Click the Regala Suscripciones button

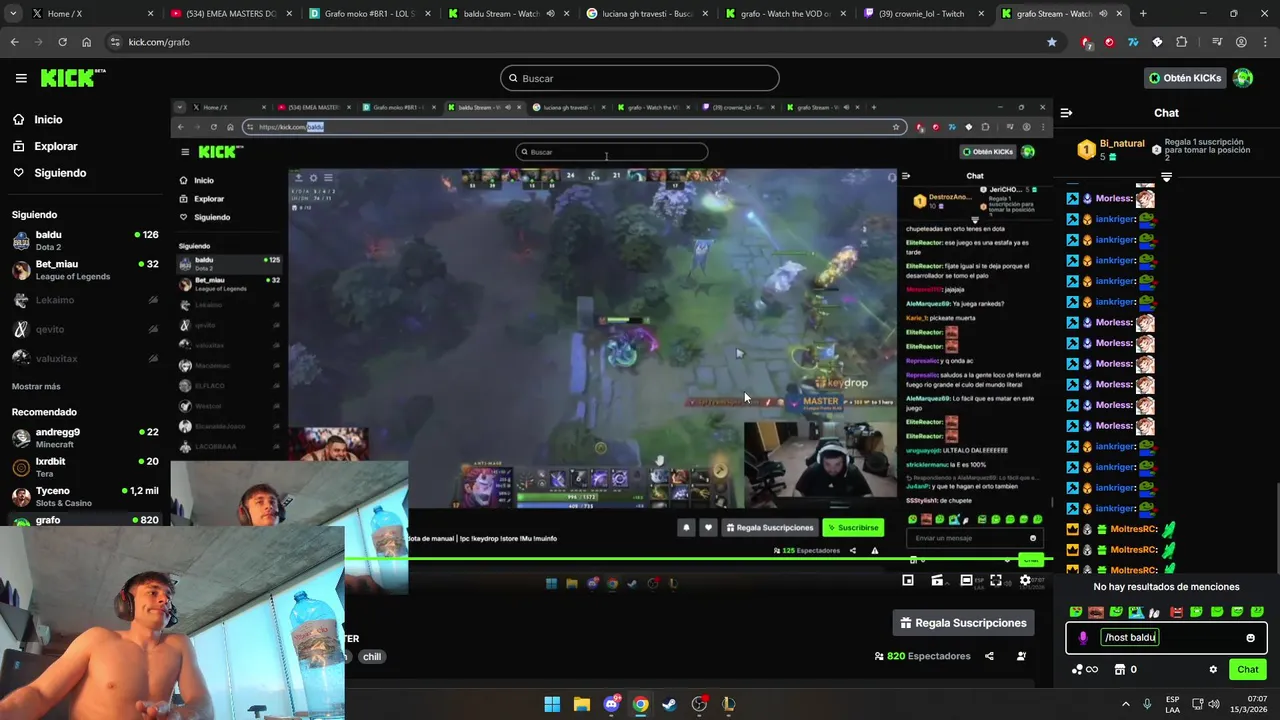(964, 623)
